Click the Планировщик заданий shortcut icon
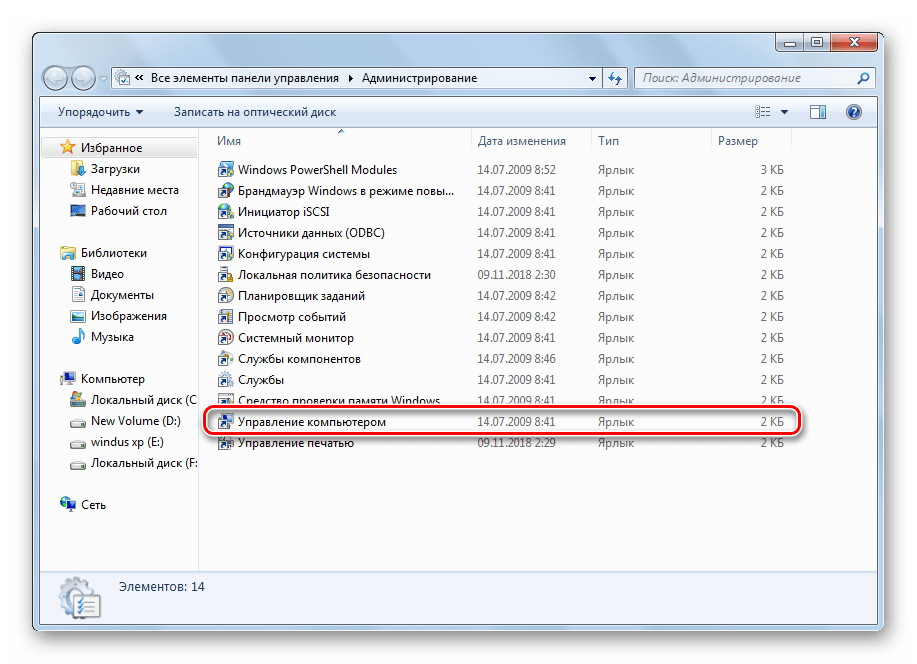Image resolution: width=917 pixels, height=664 pixels. pyautogui.click(x=225, y=296)
